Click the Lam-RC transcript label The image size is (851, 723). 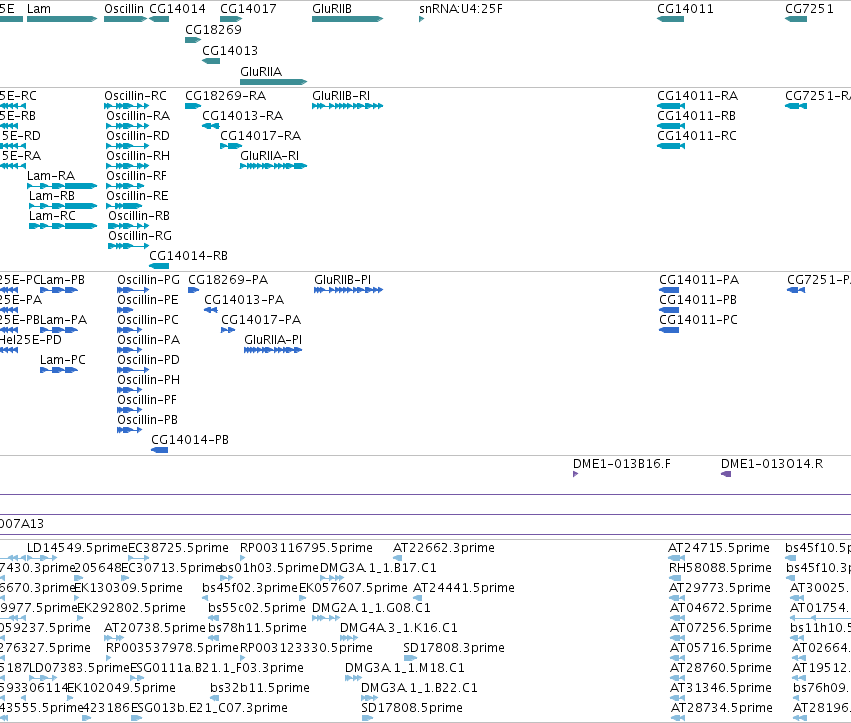(x=52, y=215)
